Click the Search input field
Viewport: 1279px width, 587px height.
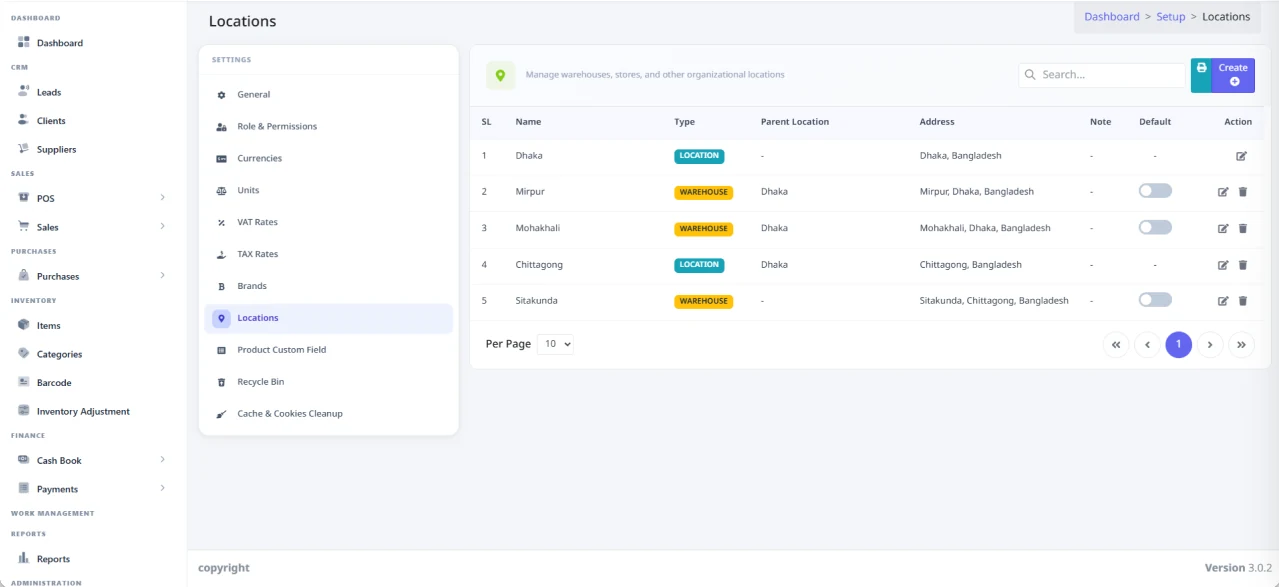point(1102,75)
